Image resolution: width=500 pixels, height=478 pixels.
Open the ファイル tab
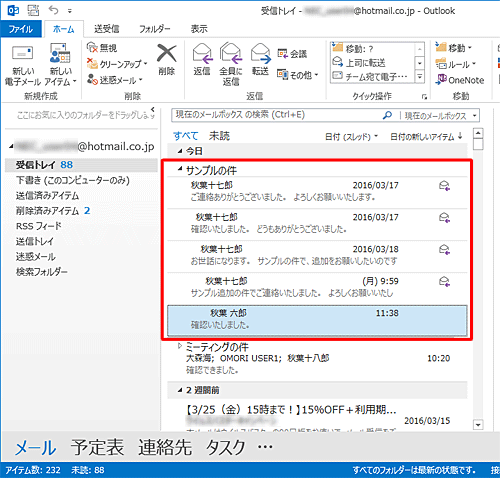click(x=21, y=29)
